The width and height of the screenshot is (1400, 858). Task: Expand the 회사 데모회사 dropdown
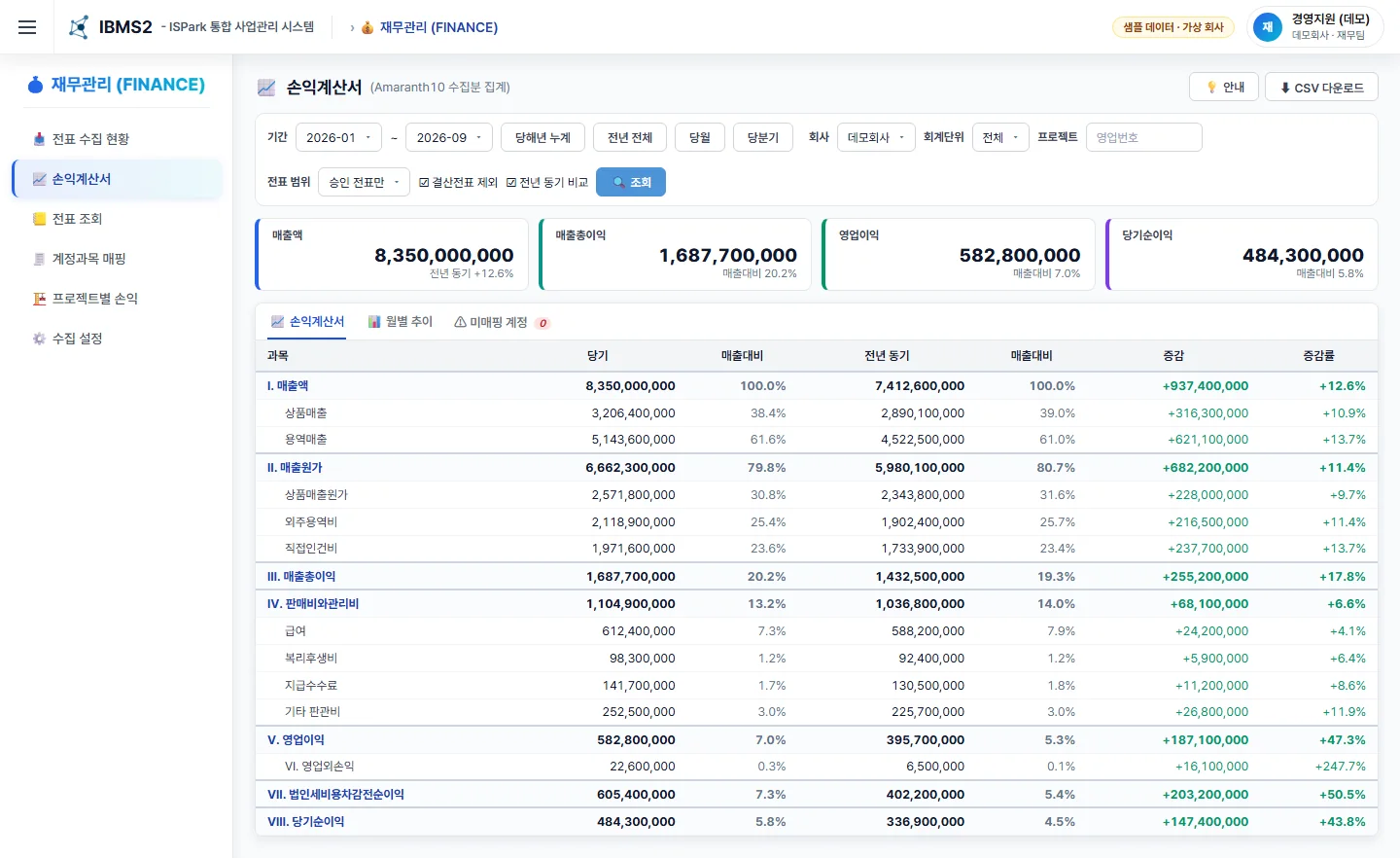coord(876,138)
